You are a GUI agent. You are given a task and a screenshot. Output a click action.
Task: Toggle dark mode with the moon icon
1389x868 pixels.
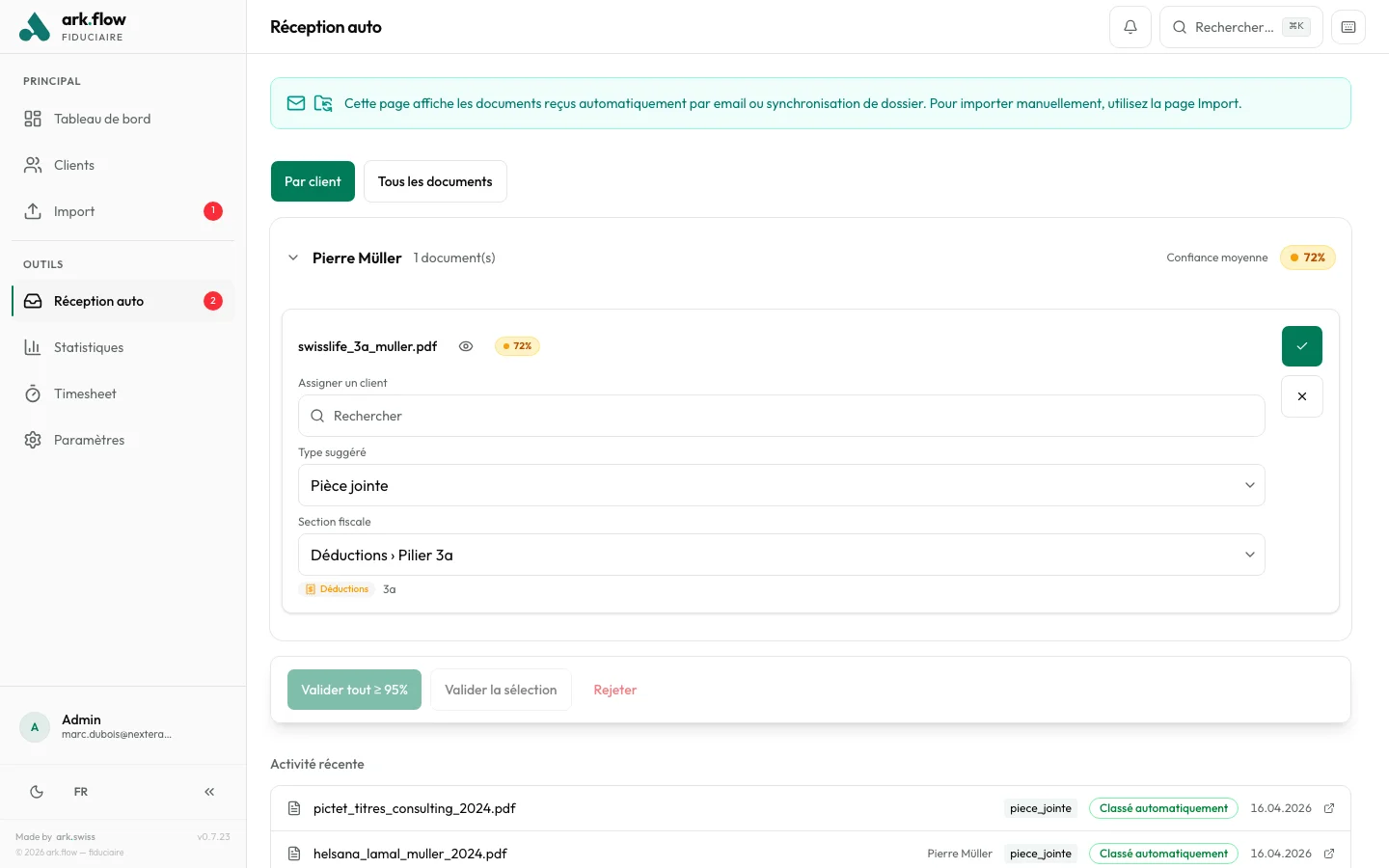[36, 791]
